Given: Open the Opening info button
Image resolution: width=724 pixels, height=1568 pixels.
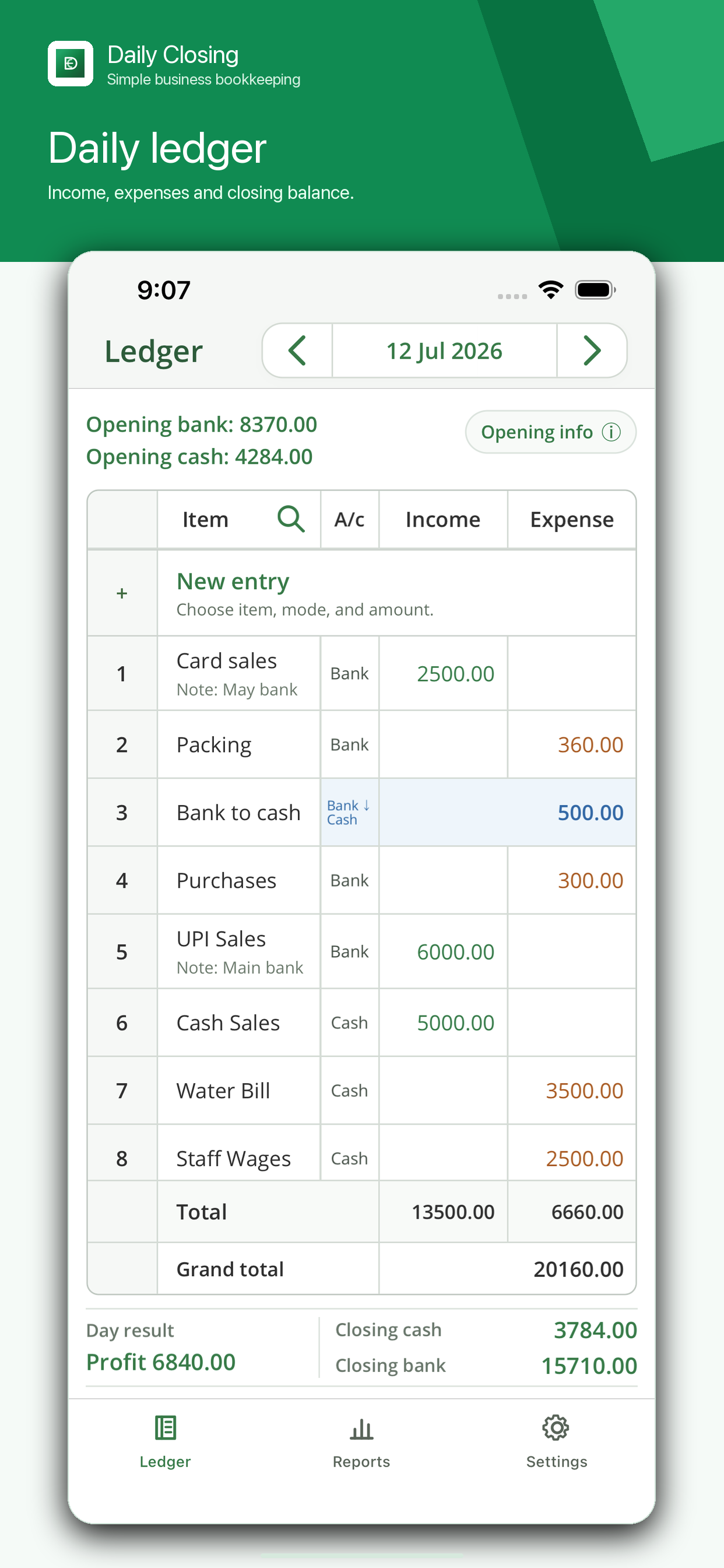Looking at the screenshot, I should tap(551, 432).
